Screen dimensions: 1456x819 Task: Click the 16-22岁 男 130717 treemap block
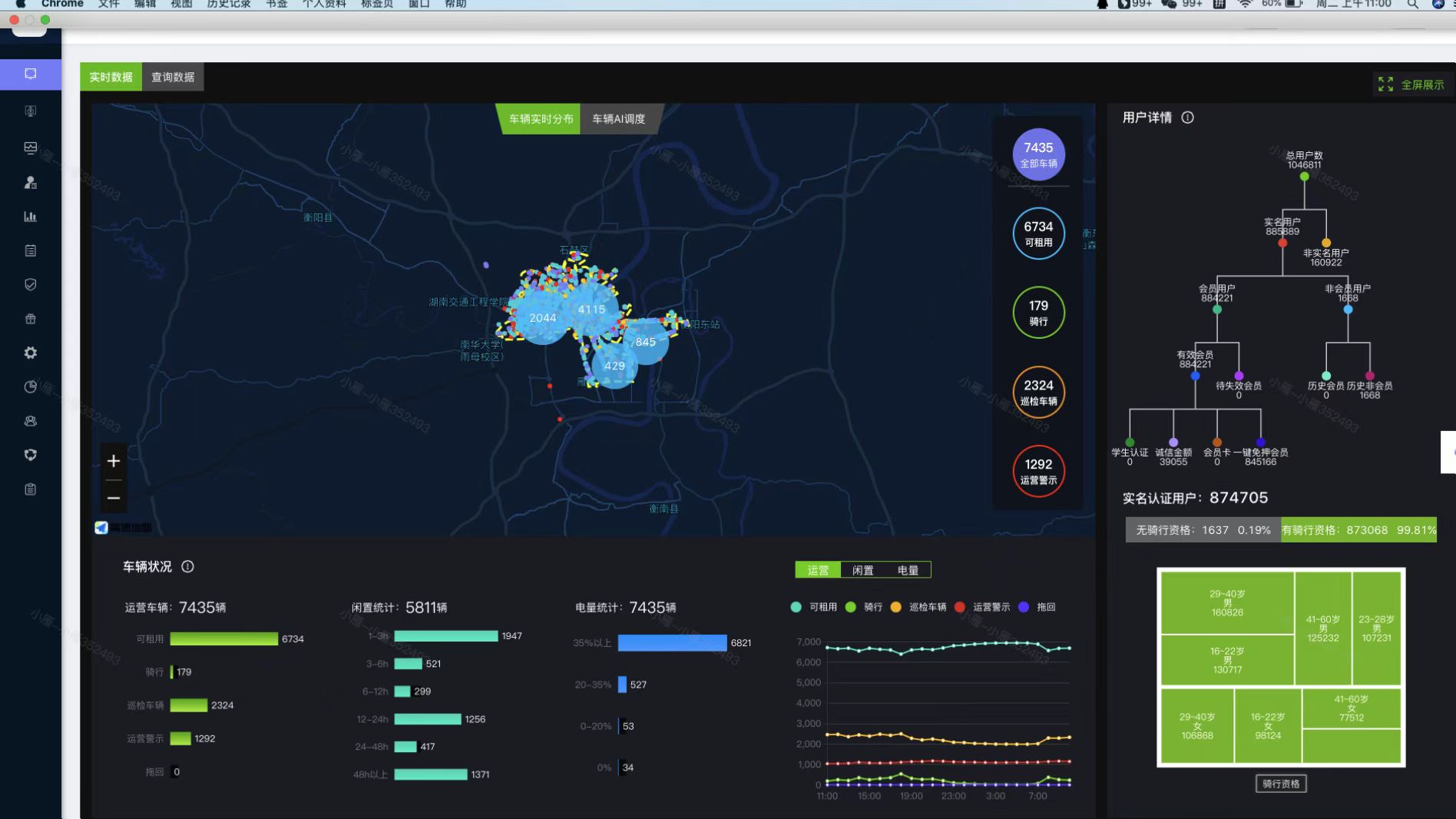[x=1227, y=660]
